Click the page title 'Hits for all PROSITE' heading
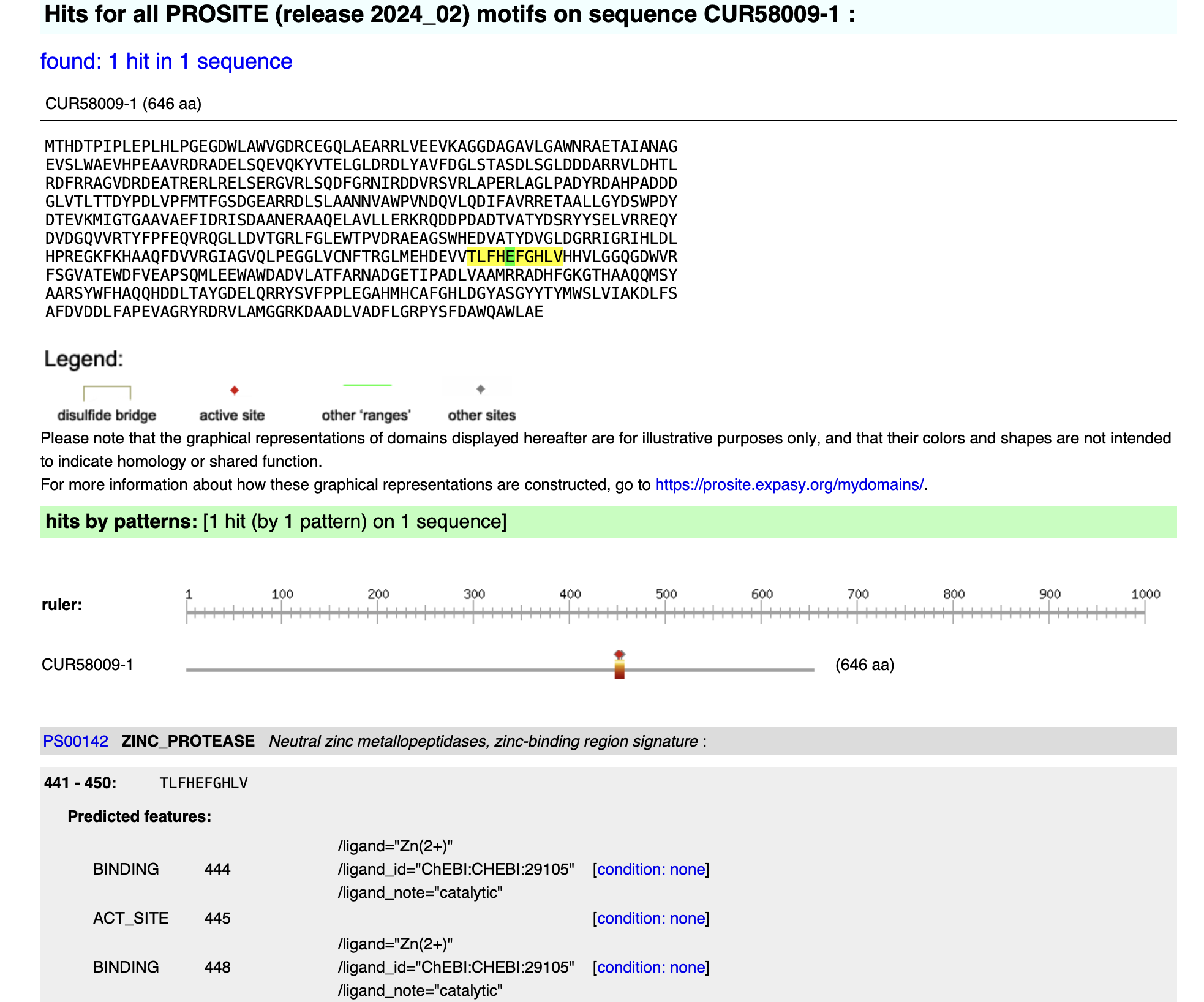Viewport: 1204px width, 1002px height. (450, 14)
